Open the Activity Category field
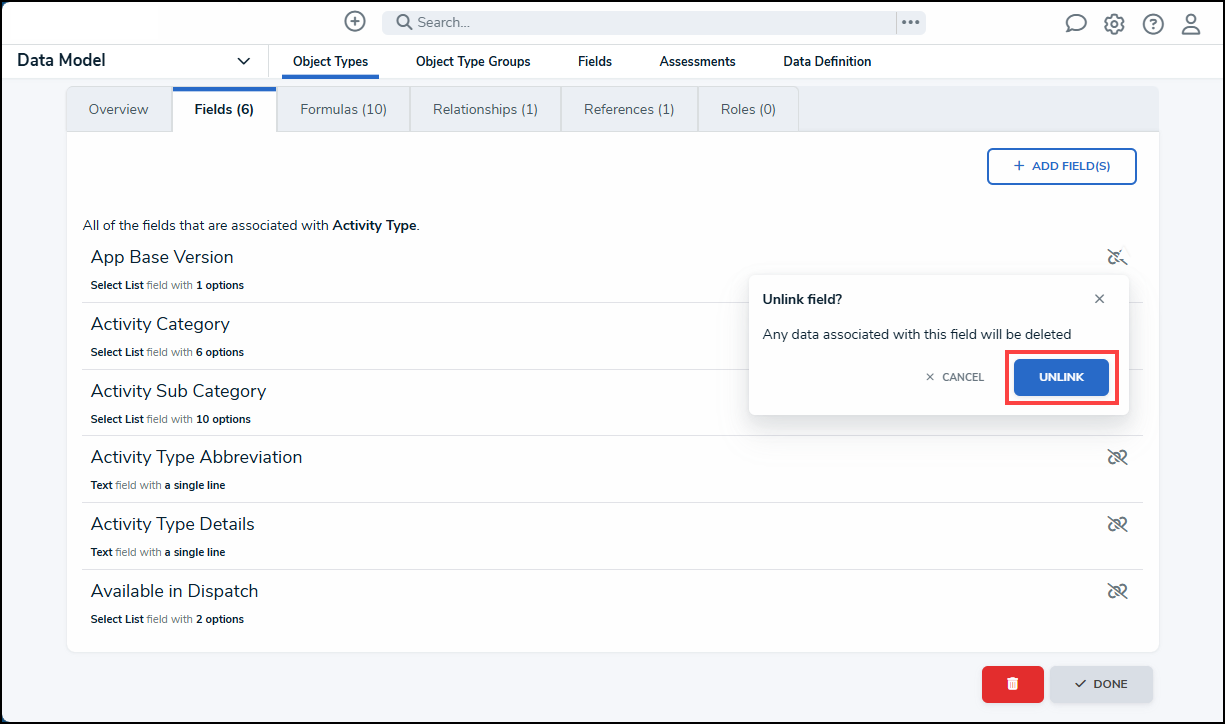The image size is (1225, 724). pyautogui.click(x=160, y=324)
